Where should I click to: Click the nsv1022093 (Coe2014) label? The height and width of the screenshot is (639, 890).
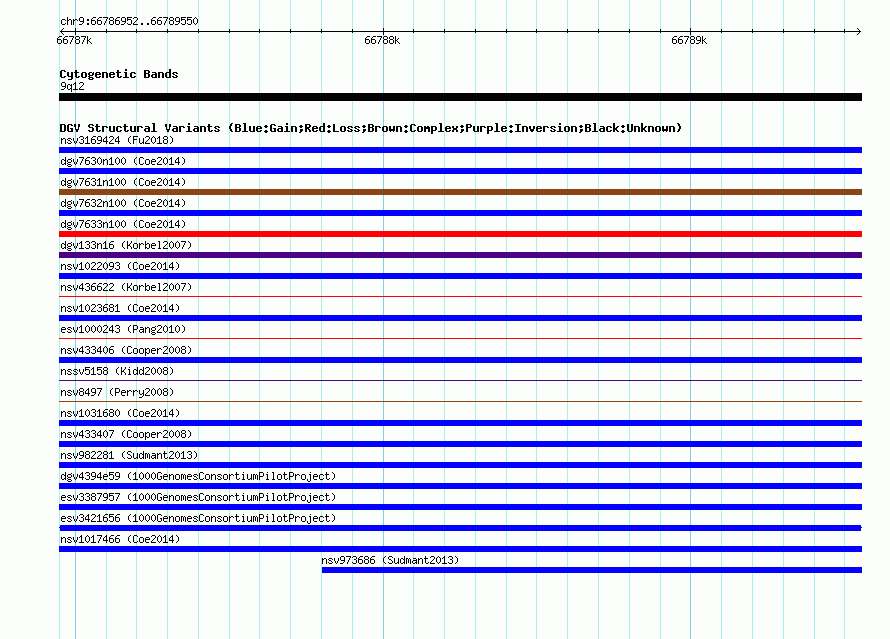pos(120,266)
